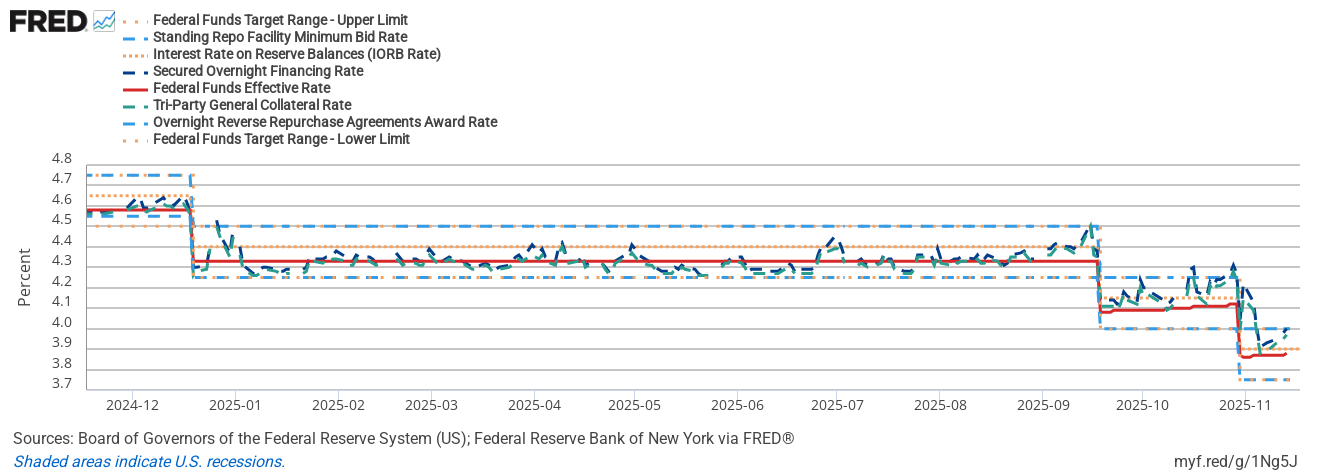Select the Federal Funds Effective Rate legend label
The image size is (1320, 473).
[241, 88]
